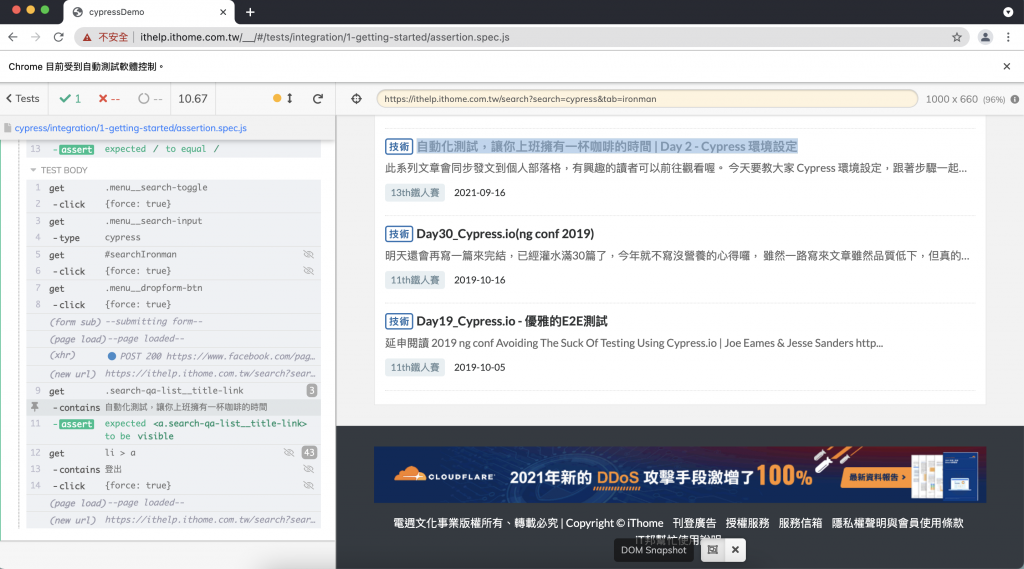This screenshot has width=1024, height=569.
Task: Click the 技術 tag on the Day30 article
Action: pyautogui.click(x=398, y=234)
